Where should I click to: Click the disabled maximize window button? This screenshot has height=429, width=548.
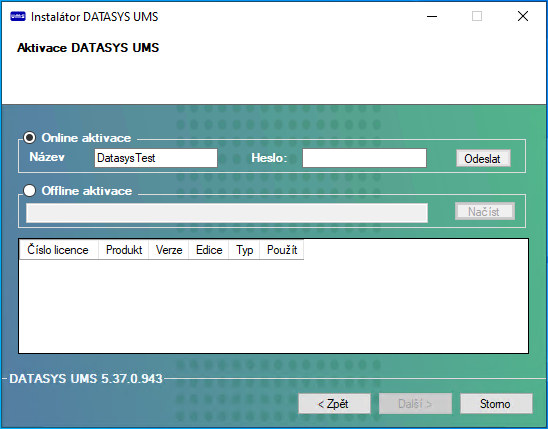click(x=477, y=16)
